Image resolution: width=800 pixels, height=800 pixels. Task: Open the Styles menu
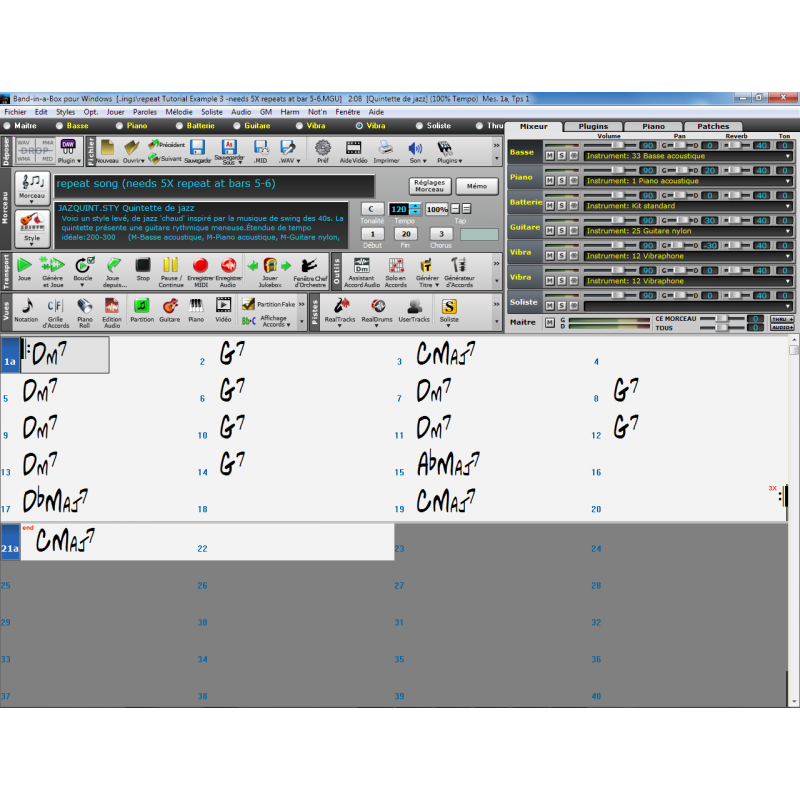pyautogui.click(x=65, y=112)
